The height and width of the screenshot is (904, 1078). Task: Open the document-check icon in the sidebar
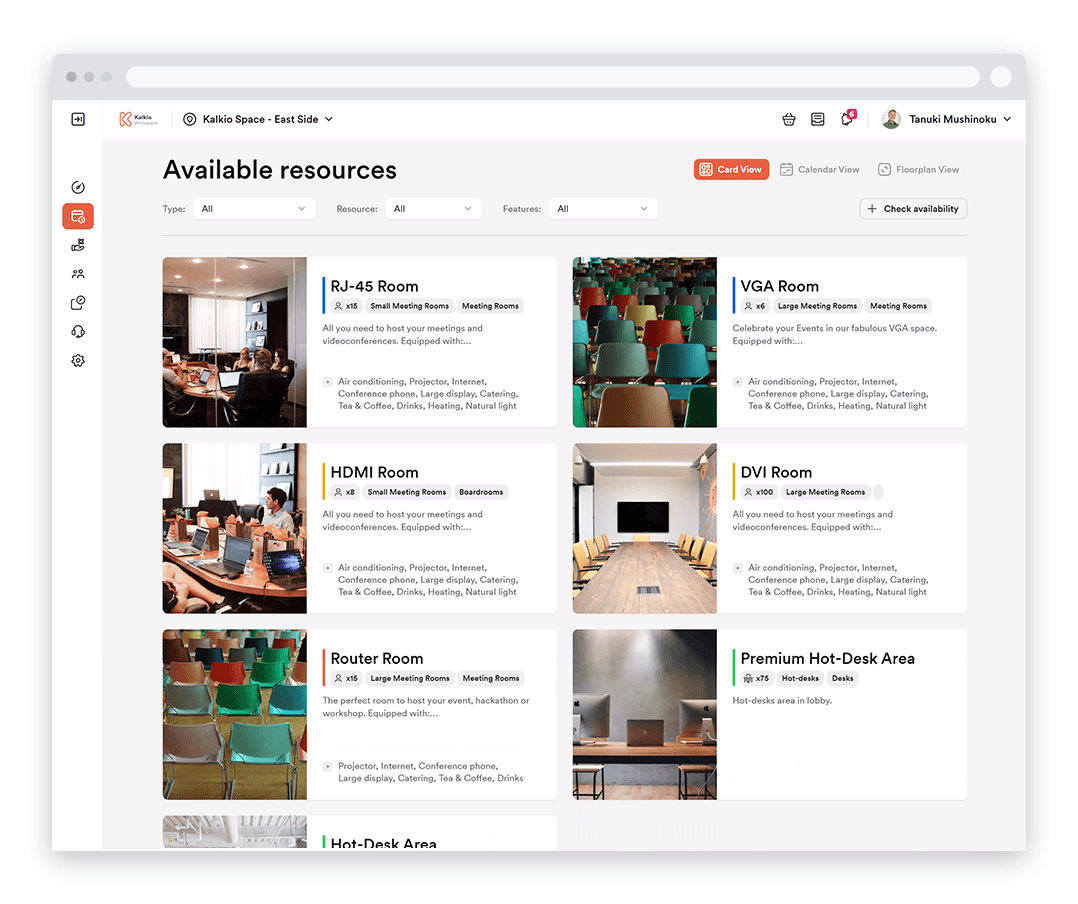pos(78,302)
